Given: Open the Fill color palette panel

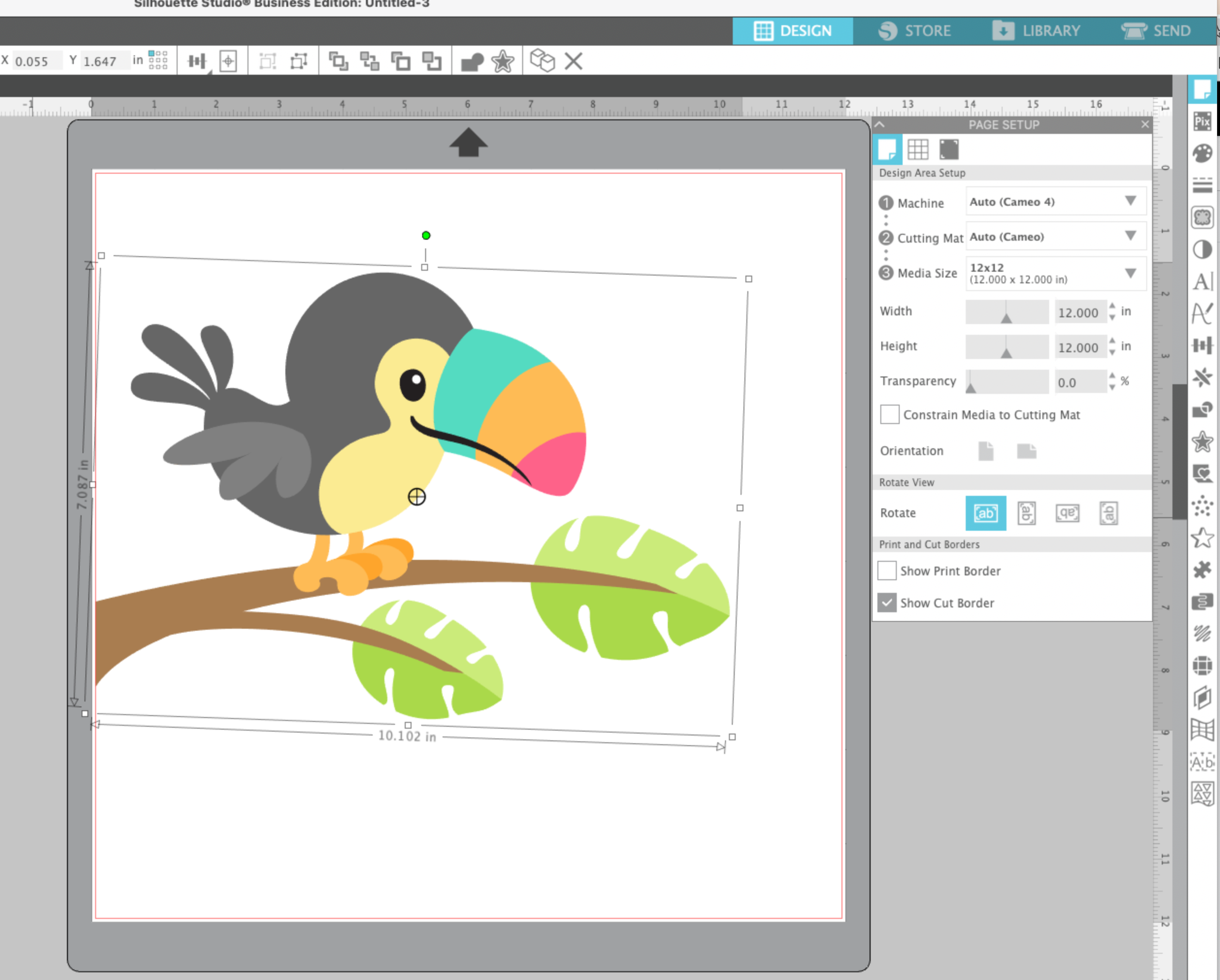Looking at the screenshot, I should point(1202,153).
